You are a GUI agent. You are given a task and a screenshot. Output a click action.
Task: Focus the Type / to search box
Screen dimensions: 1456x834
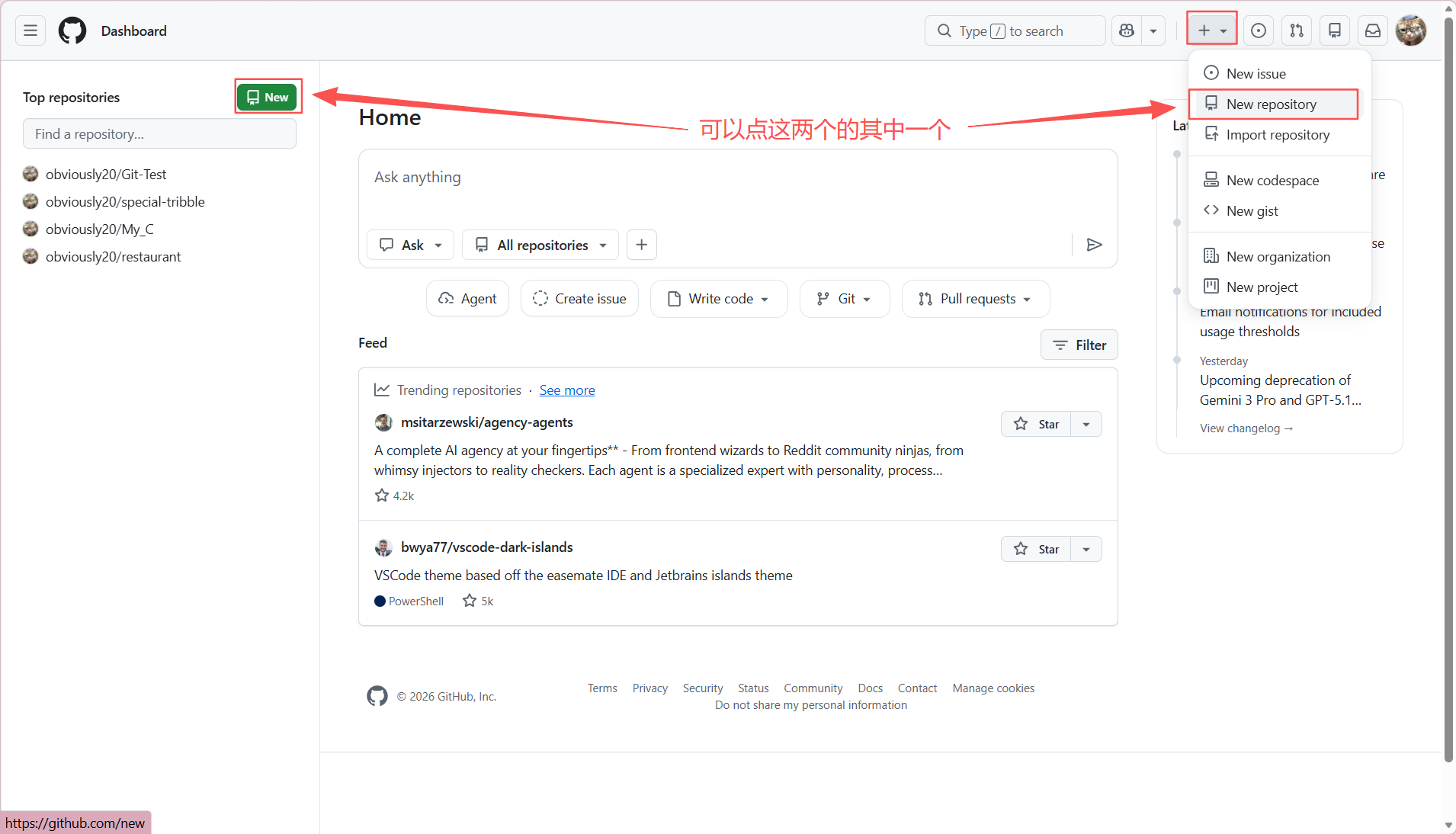tap(1015, 30)
